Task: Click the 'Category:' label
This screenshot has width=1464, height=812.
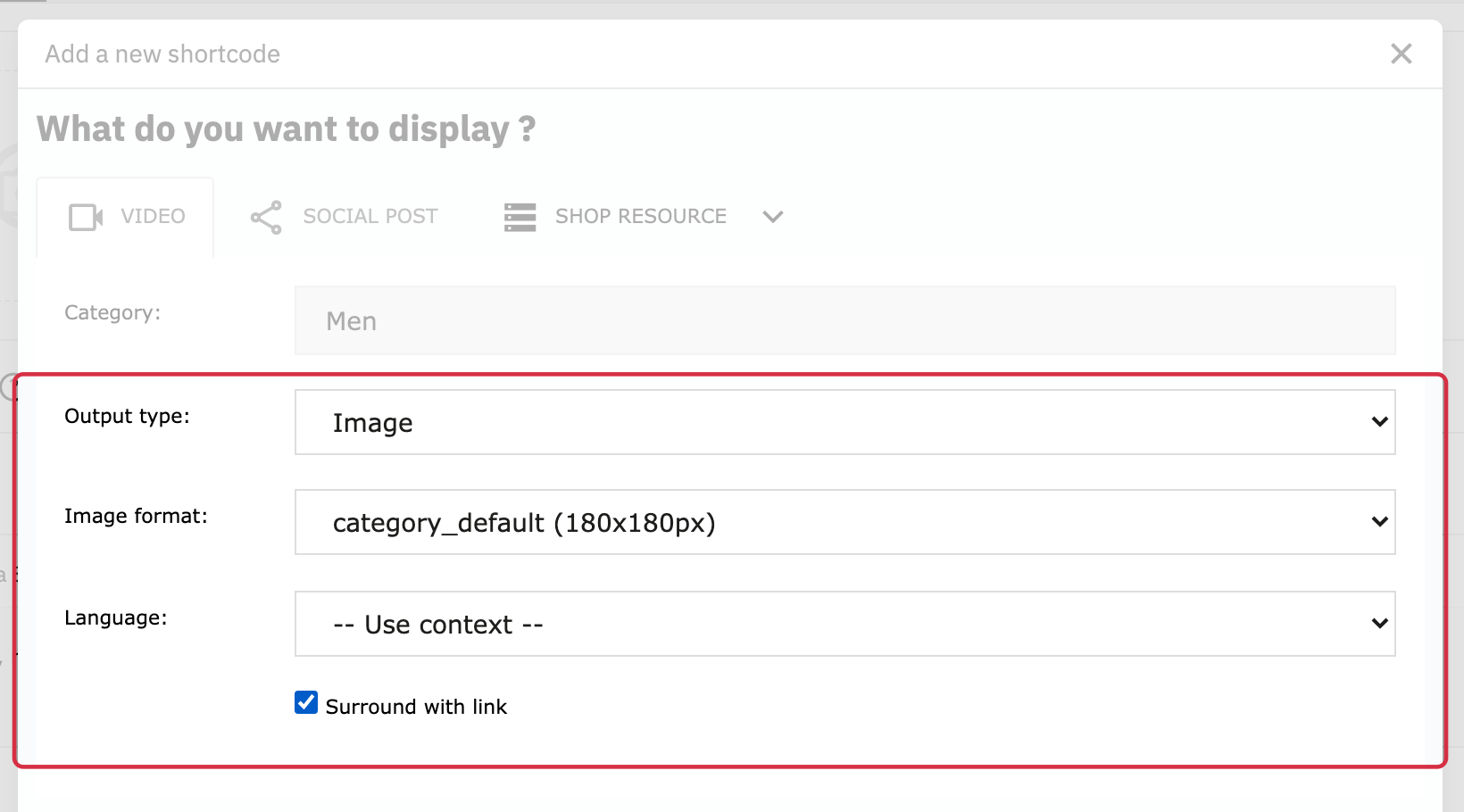Action: tap(112, 313)
